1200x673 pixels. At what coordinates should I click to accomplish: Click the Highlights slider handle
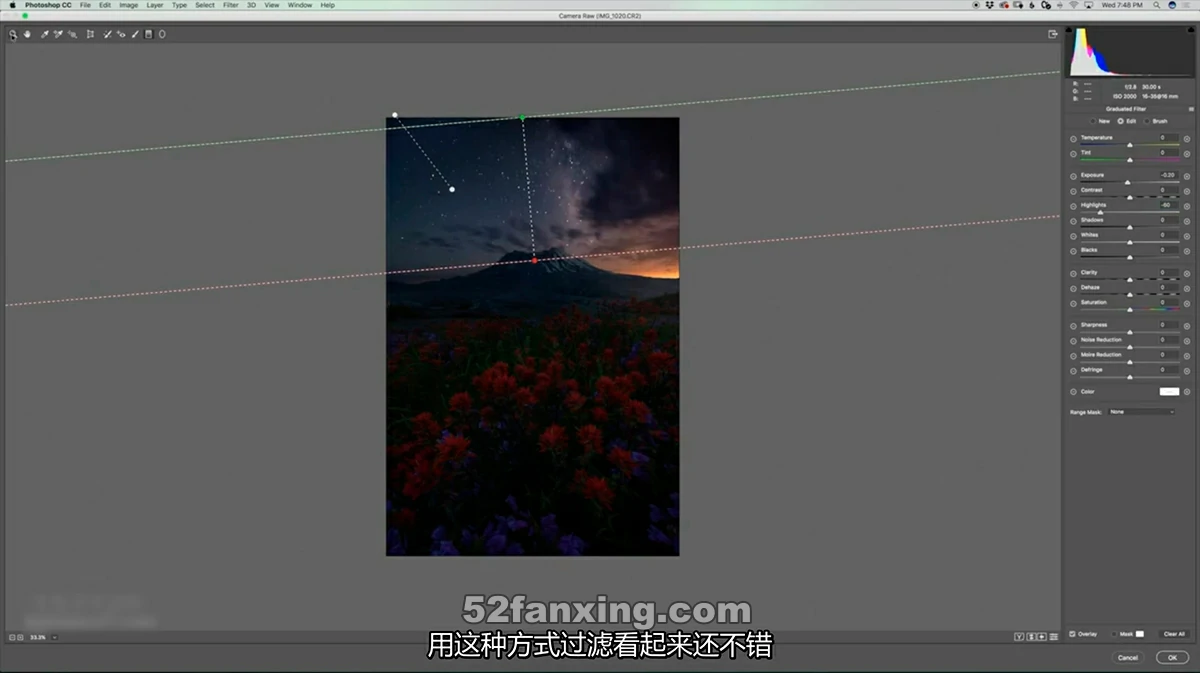coord(1100,212)
